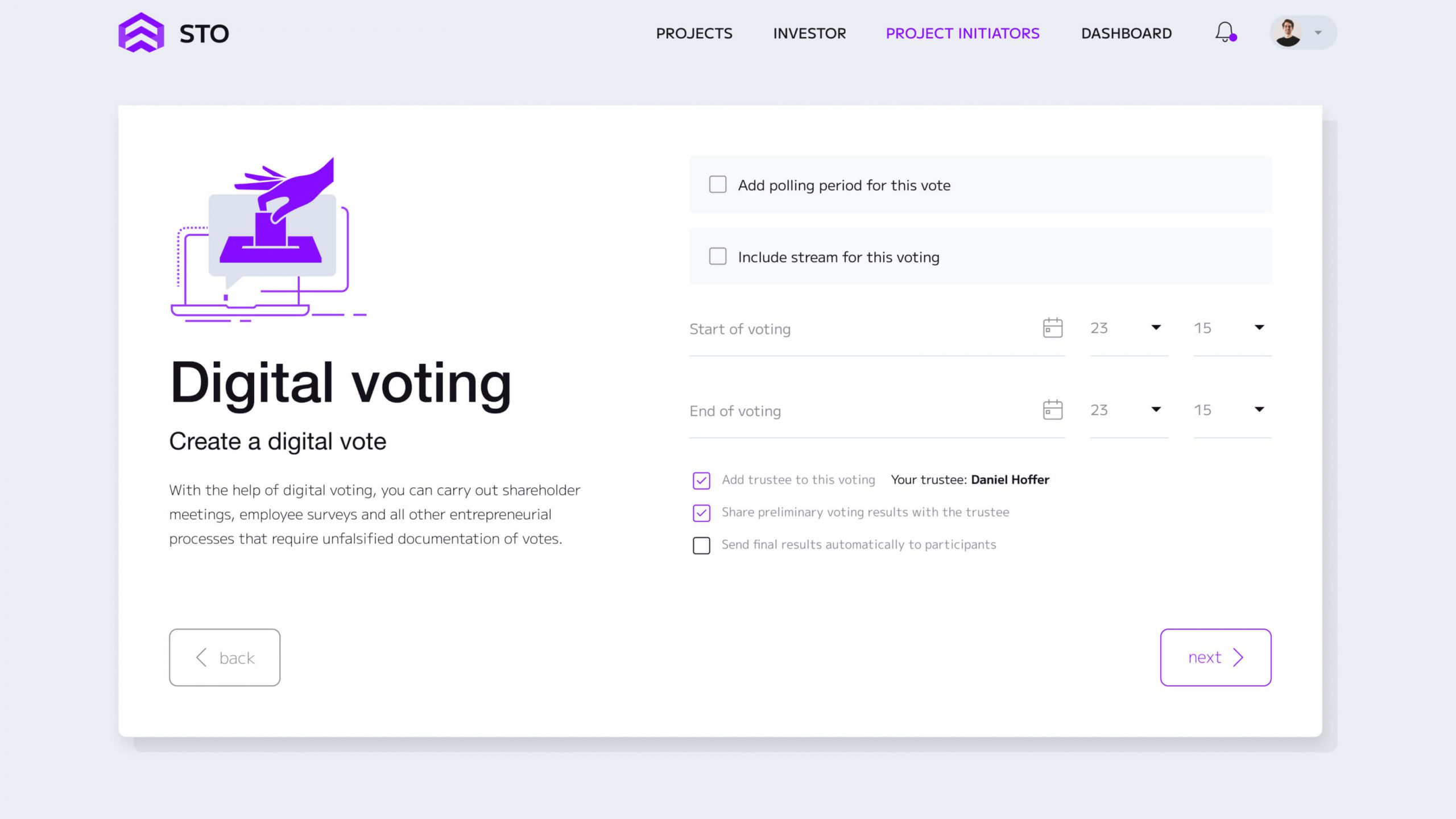This screenshot has height=819, width=1456.
Task: Click the right chevron on next button
Action: click(1238, 657)
